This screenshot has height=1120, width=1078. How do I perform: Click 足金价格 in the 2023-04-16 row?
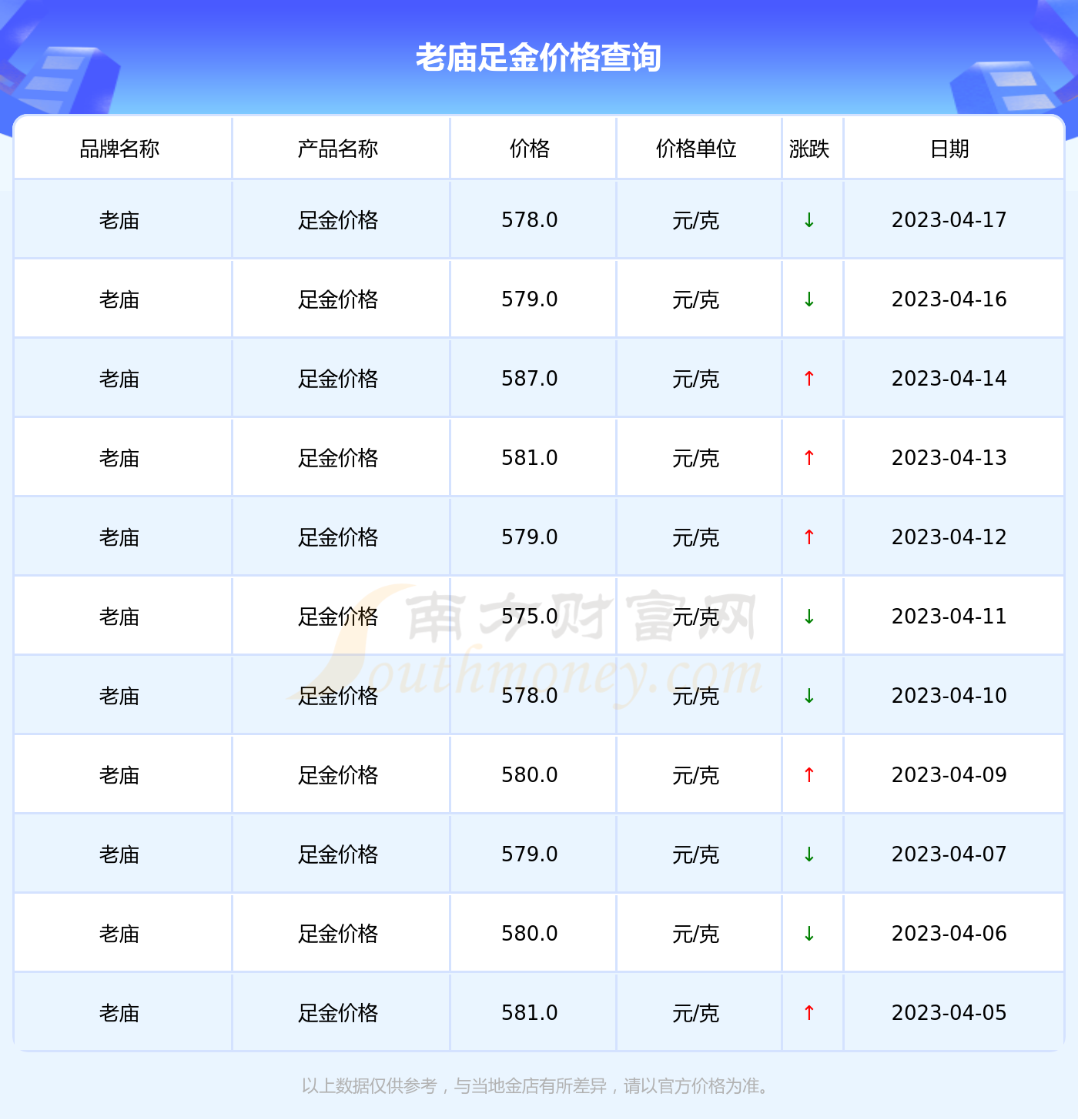pos(338,300)
